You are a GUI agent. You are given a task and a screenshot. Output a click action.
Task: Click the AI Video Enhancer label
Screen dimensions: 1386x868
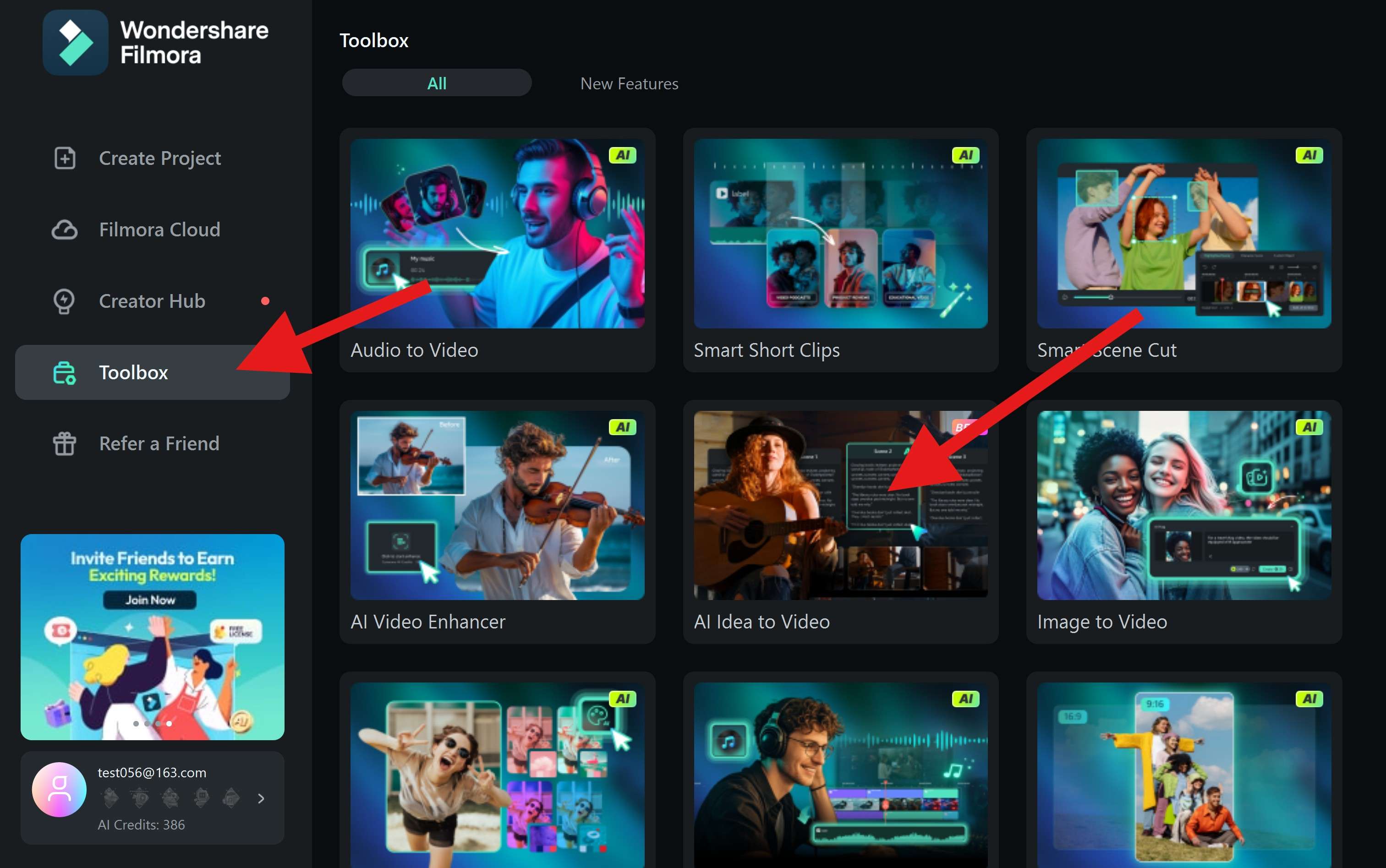coord(428,622)
